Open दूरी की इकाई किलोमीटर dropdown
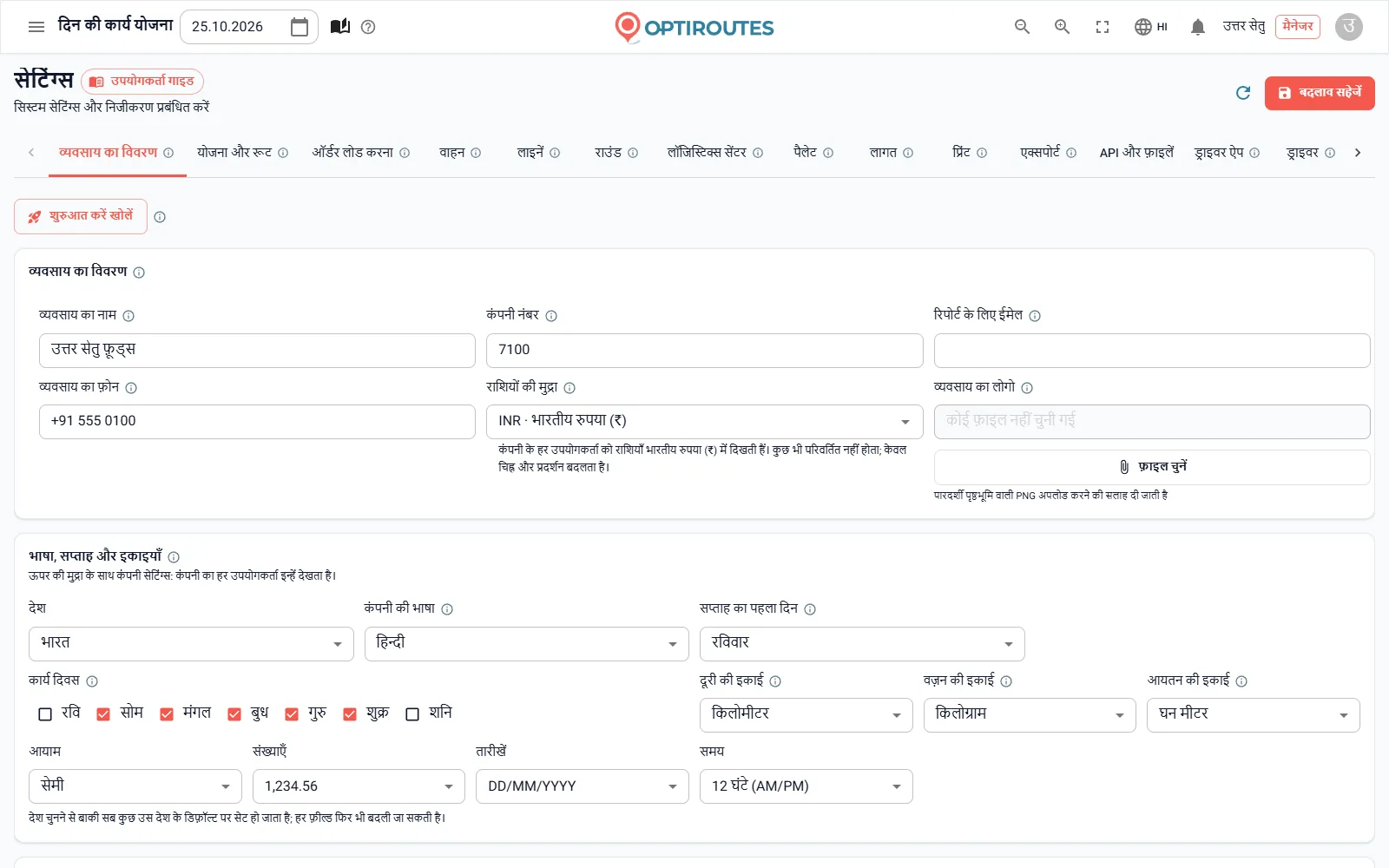Image resolution: width=1389 pixels, height=868 pixels. [x=806, y=714]
